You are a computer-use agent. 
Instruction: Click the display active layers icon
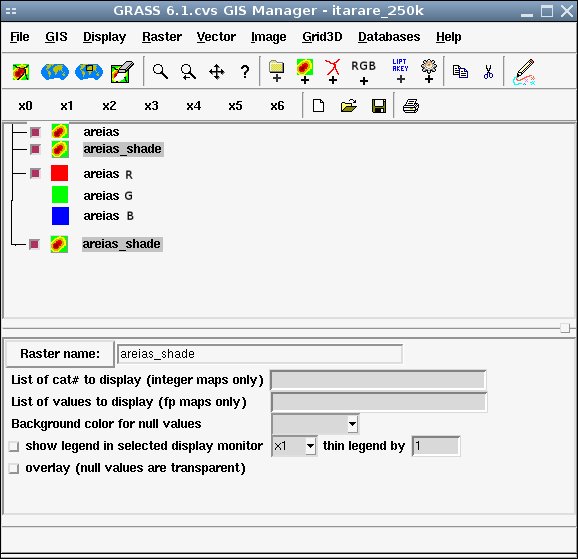click(x=21, y=72)
